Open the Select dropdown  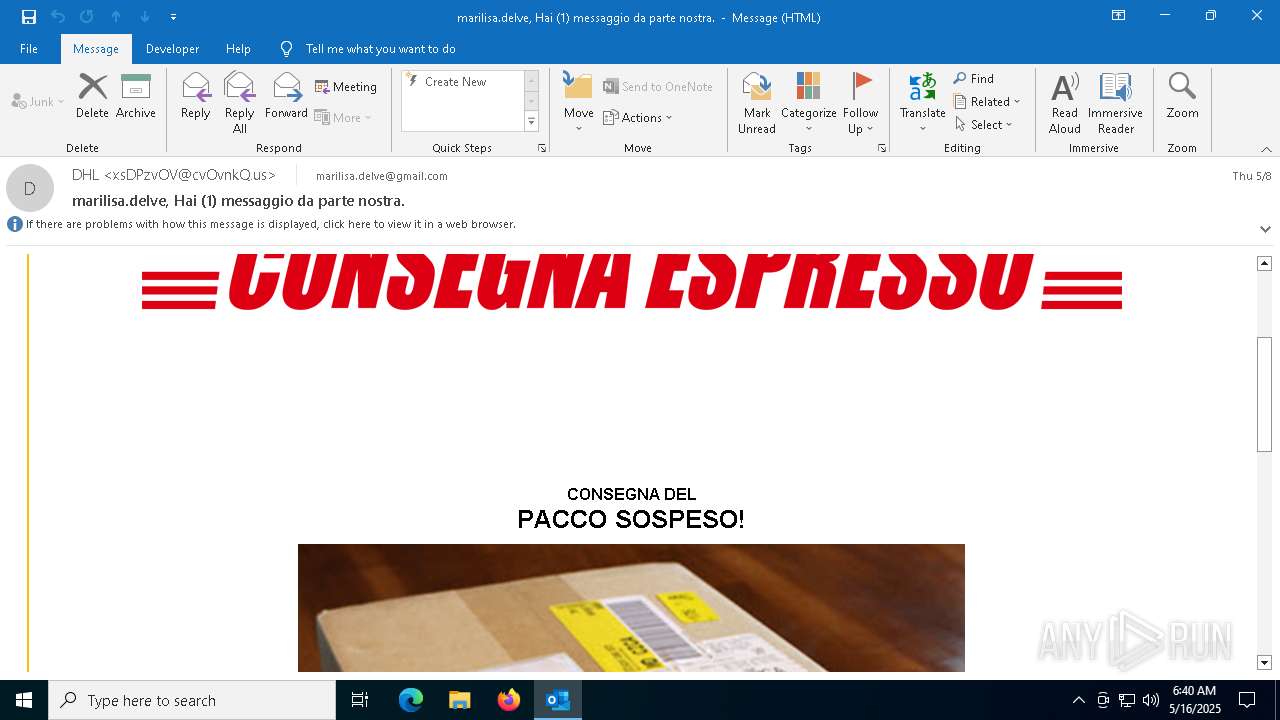(x=984, y=125)
